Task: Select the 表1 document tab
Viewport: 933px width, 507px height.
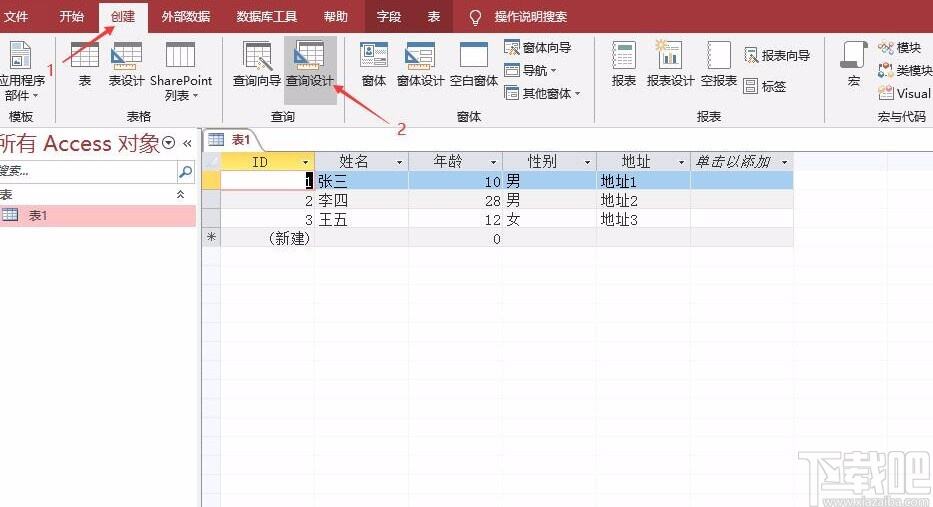Action: pos(232,140)
